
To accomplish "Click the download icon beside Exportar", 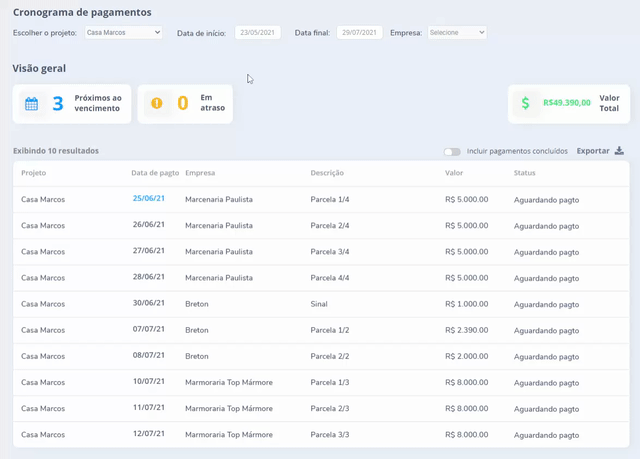I will [x=619, y=151].
